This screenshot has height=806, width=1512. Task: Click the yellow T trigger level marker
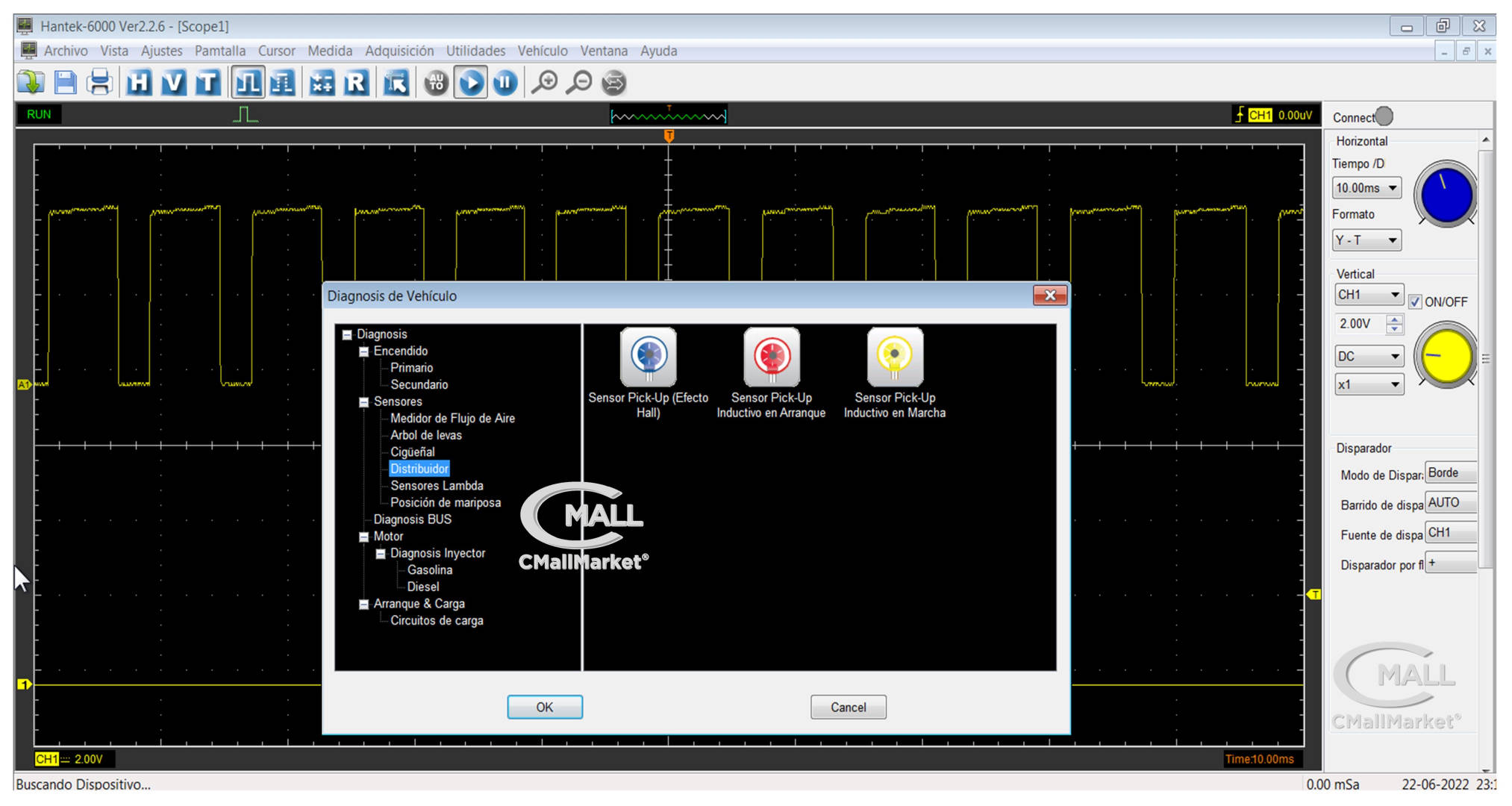[x=1314, y=595]
